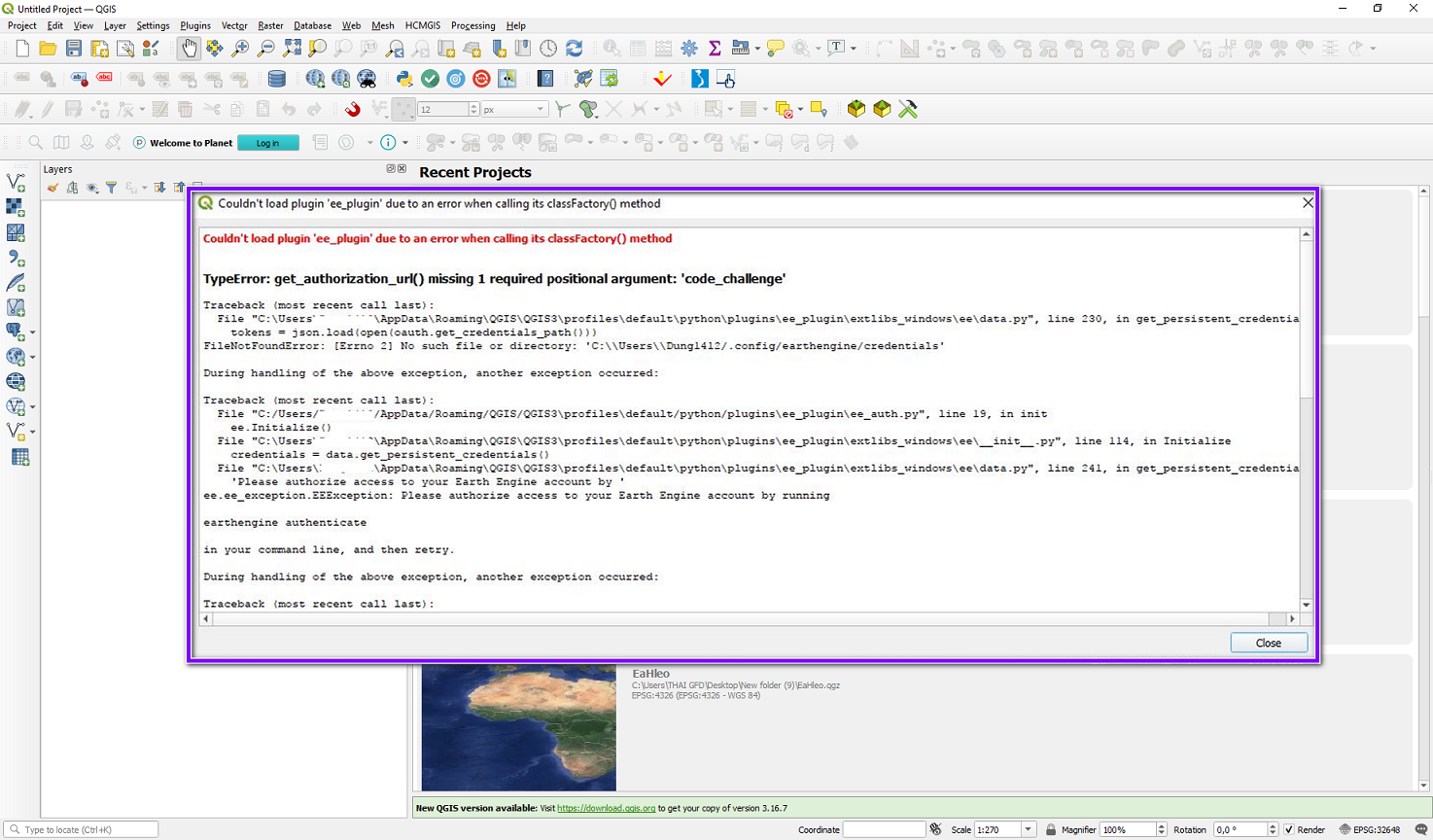Open a project with the folder icon

(48, 49)
